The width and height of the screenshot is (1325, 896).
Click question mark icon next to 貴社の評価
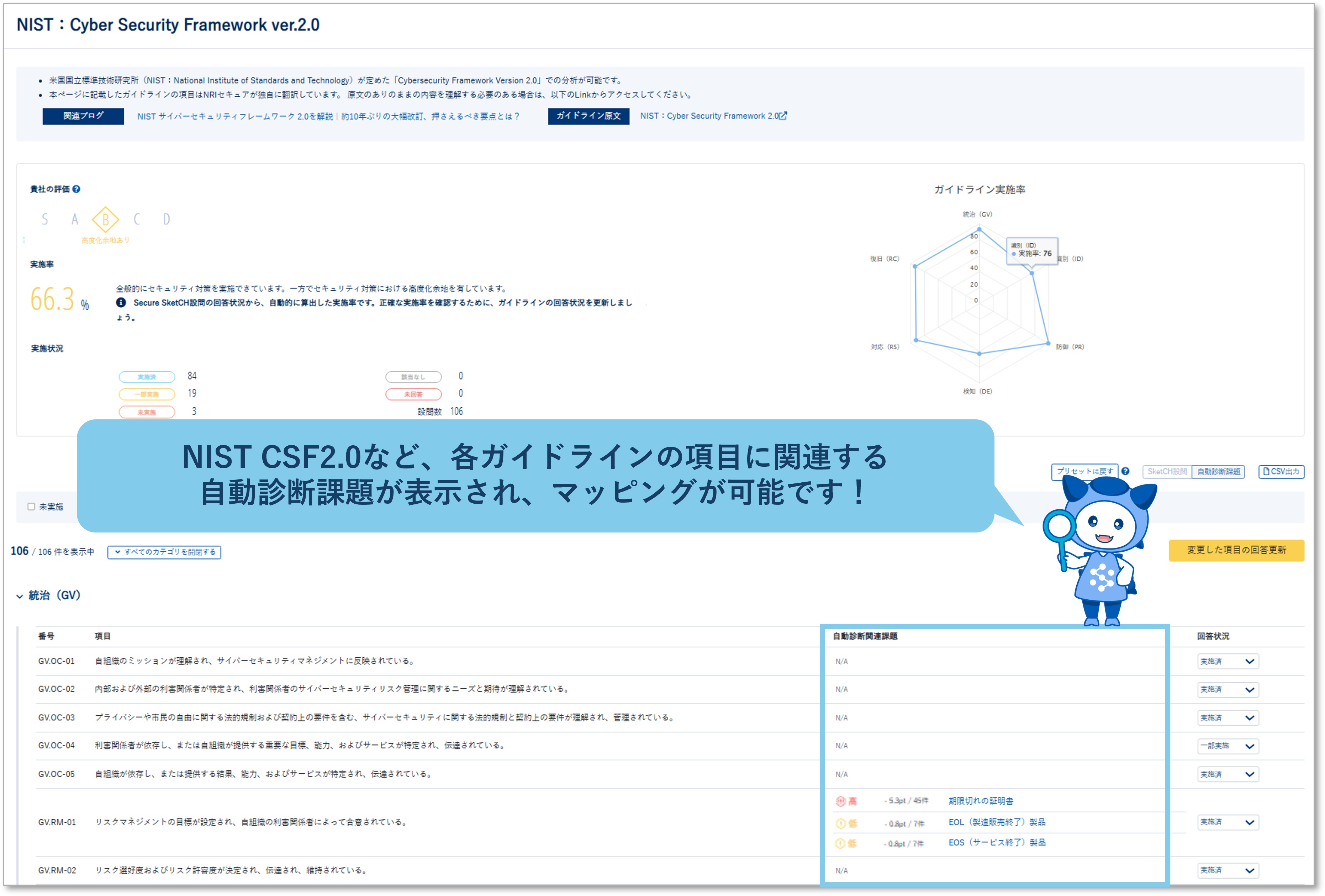pos(77,189)
